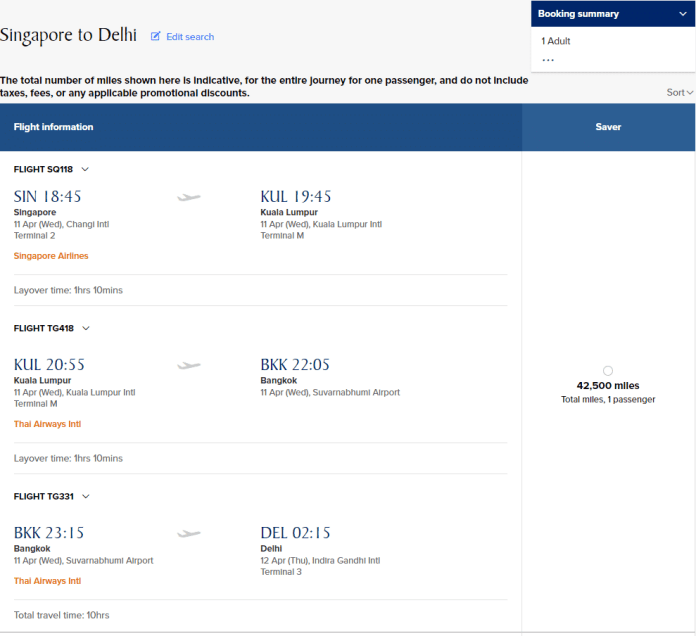The height and width of the screenshot is (636, 696).
Task: Click the Total travel time: 10hrs text
Action: tap(61, 615)
